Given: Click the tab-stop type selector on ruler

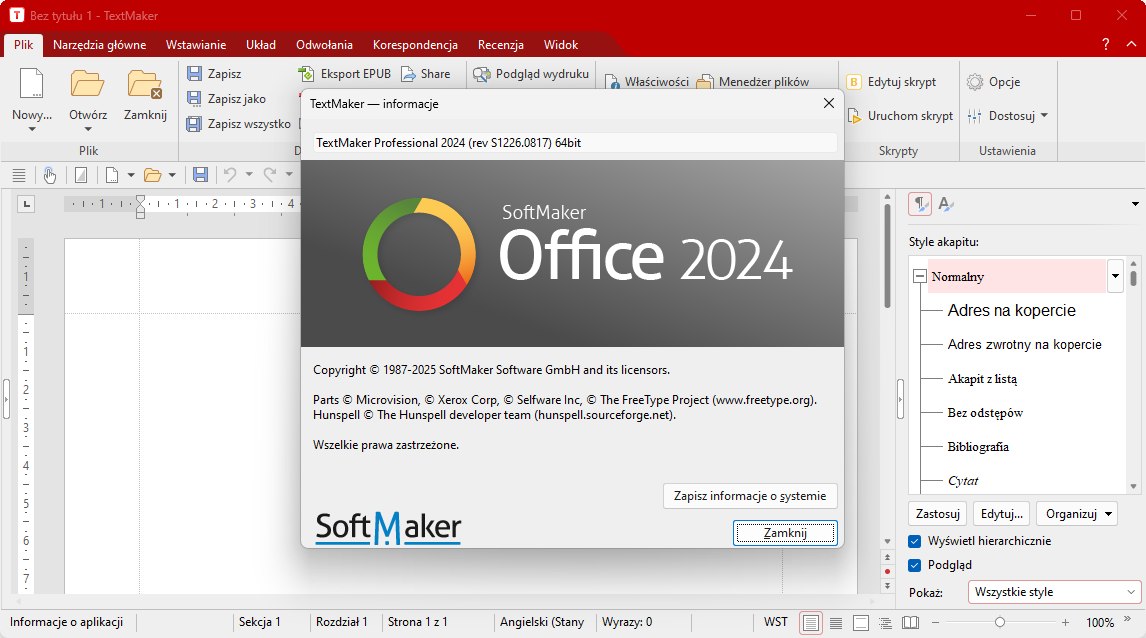Looking at the screenshot, I should [x=26, y=204].
